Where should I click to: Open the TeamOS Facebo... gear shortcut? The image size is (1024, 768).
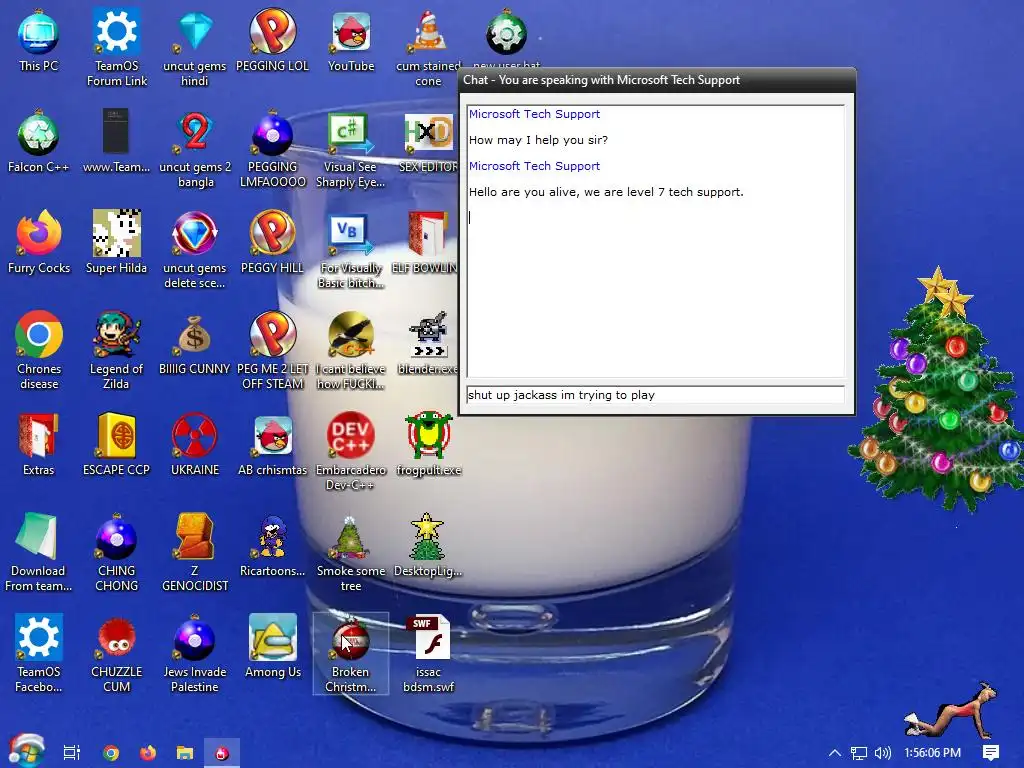tap(39, 653)
